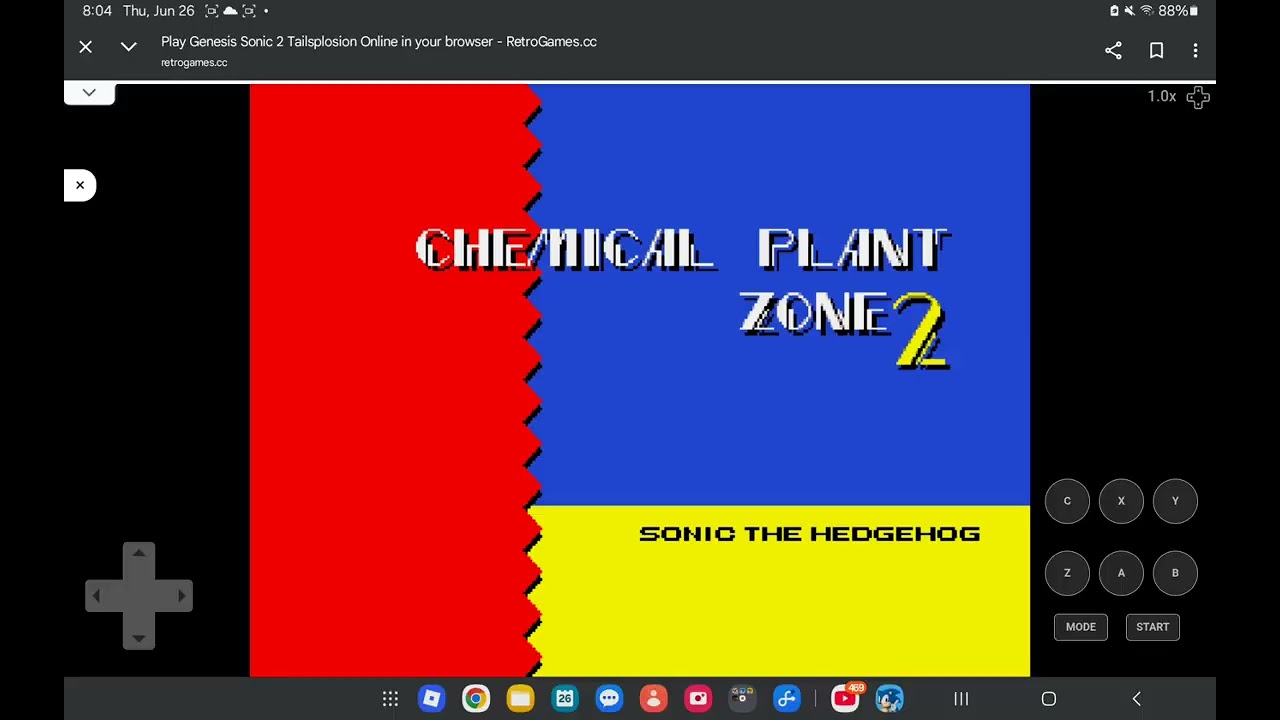1280x720 pixels.
Task: Launch Chrome from the taskbar
Action: coord(476,699)
